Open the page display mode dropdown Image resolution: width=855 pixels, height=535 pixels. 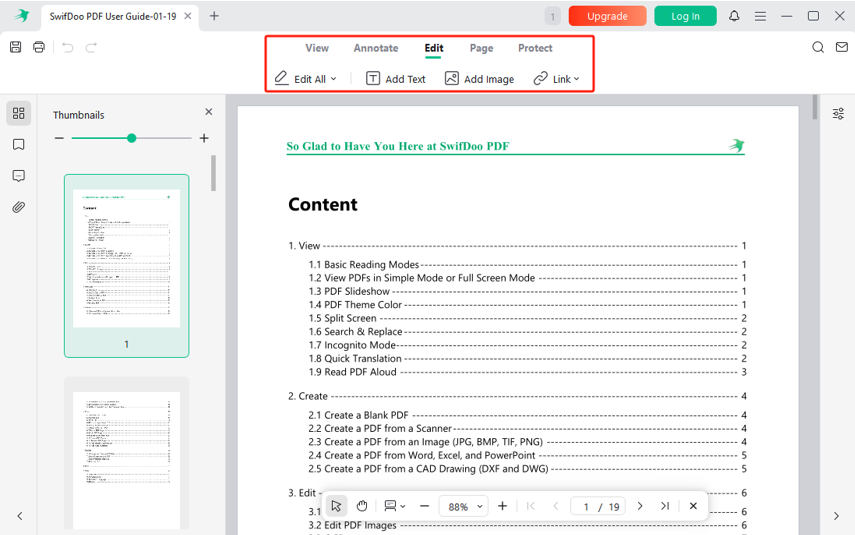coord(394,506)
